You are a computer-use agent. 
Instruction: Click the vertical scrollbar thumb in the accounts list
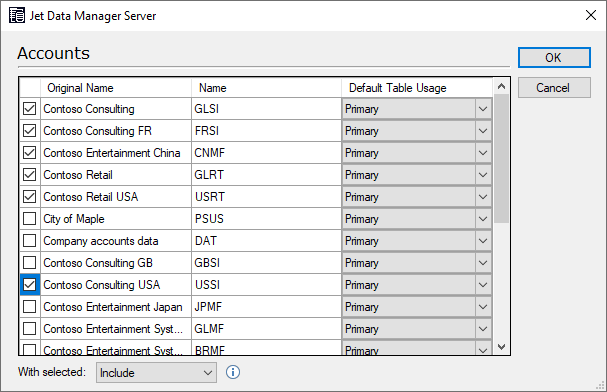(x=501, y=158)
